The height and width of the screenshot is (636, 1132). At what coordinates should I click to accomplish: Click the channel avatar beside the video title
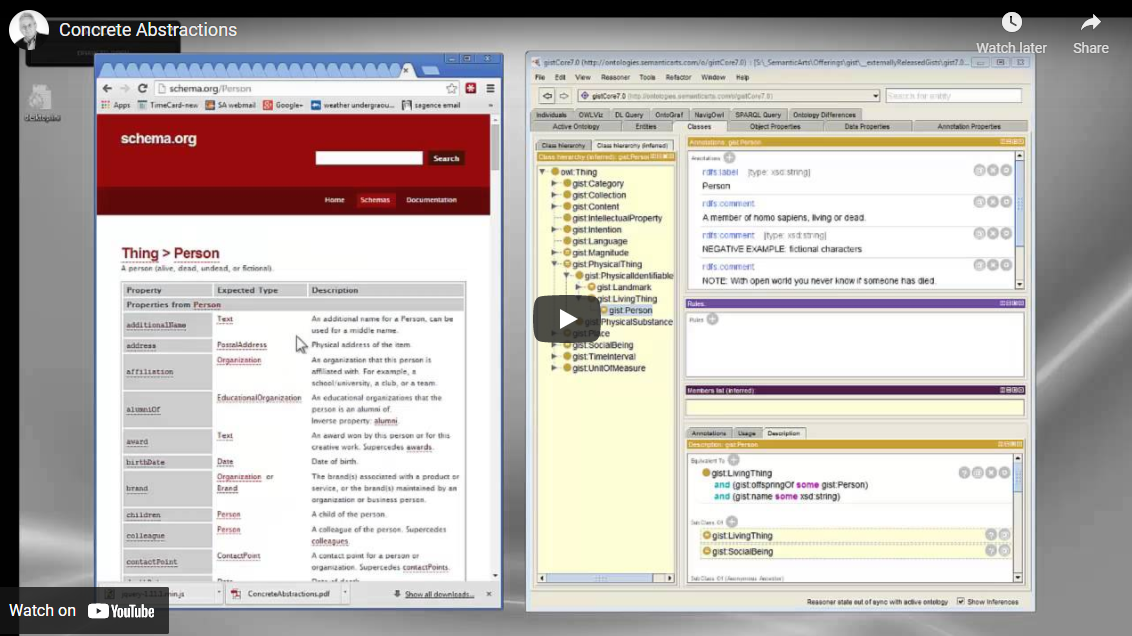click(x=28, y=30)
